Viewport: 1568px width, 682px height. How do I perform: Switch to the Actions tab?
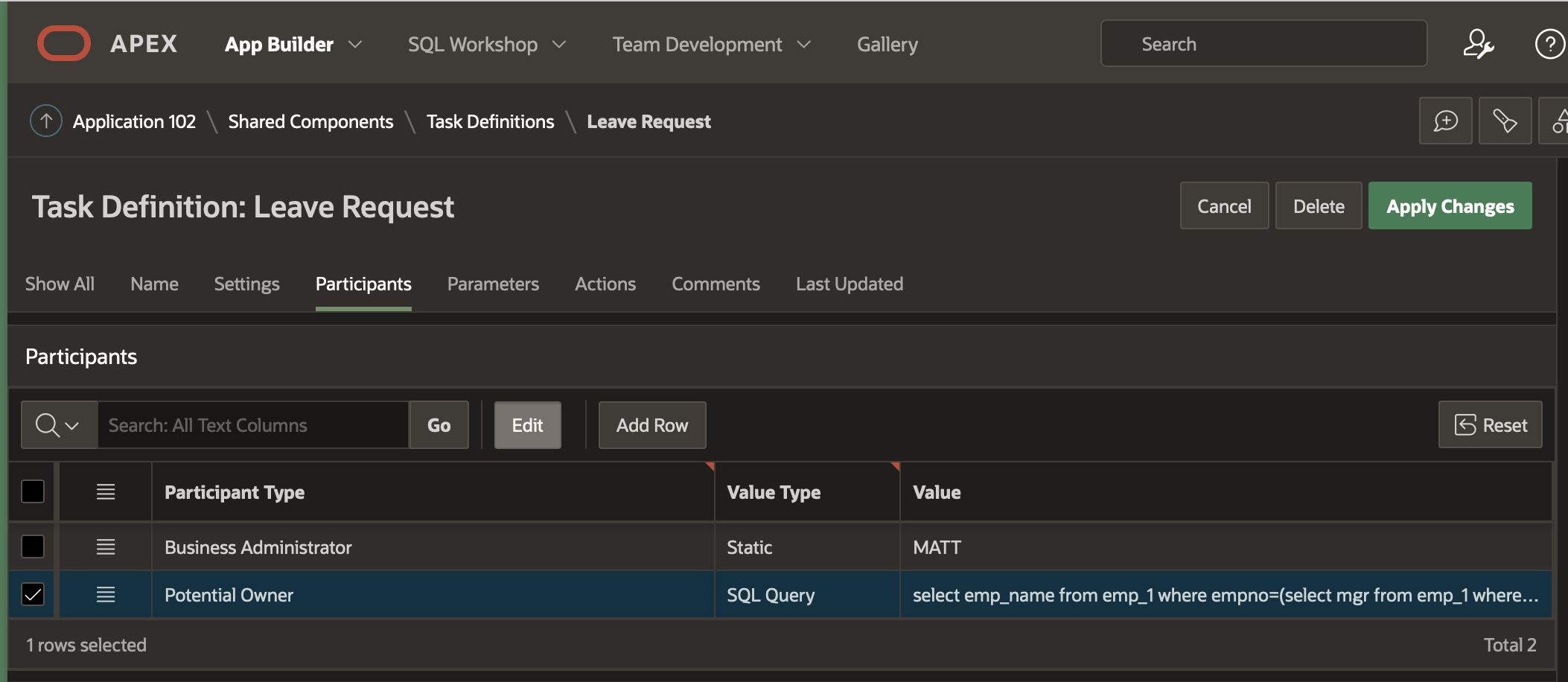pyautogui.click(x=605, y=284)
